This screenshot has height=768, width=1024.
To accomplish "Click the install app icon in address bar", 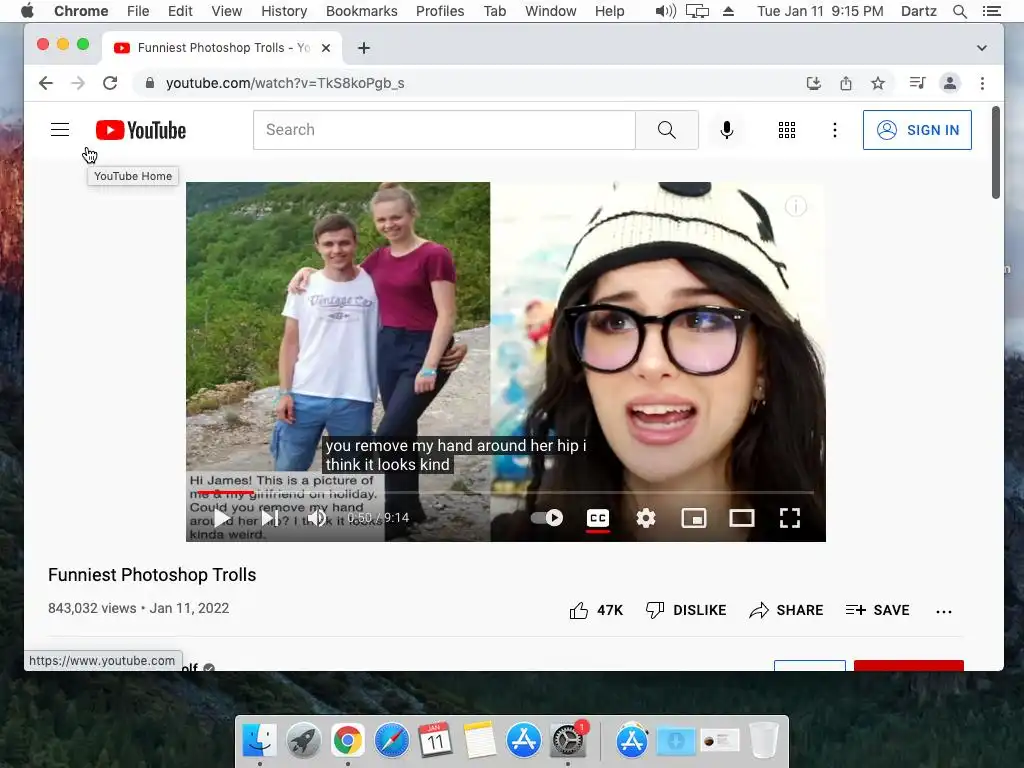I will [814, 83].
